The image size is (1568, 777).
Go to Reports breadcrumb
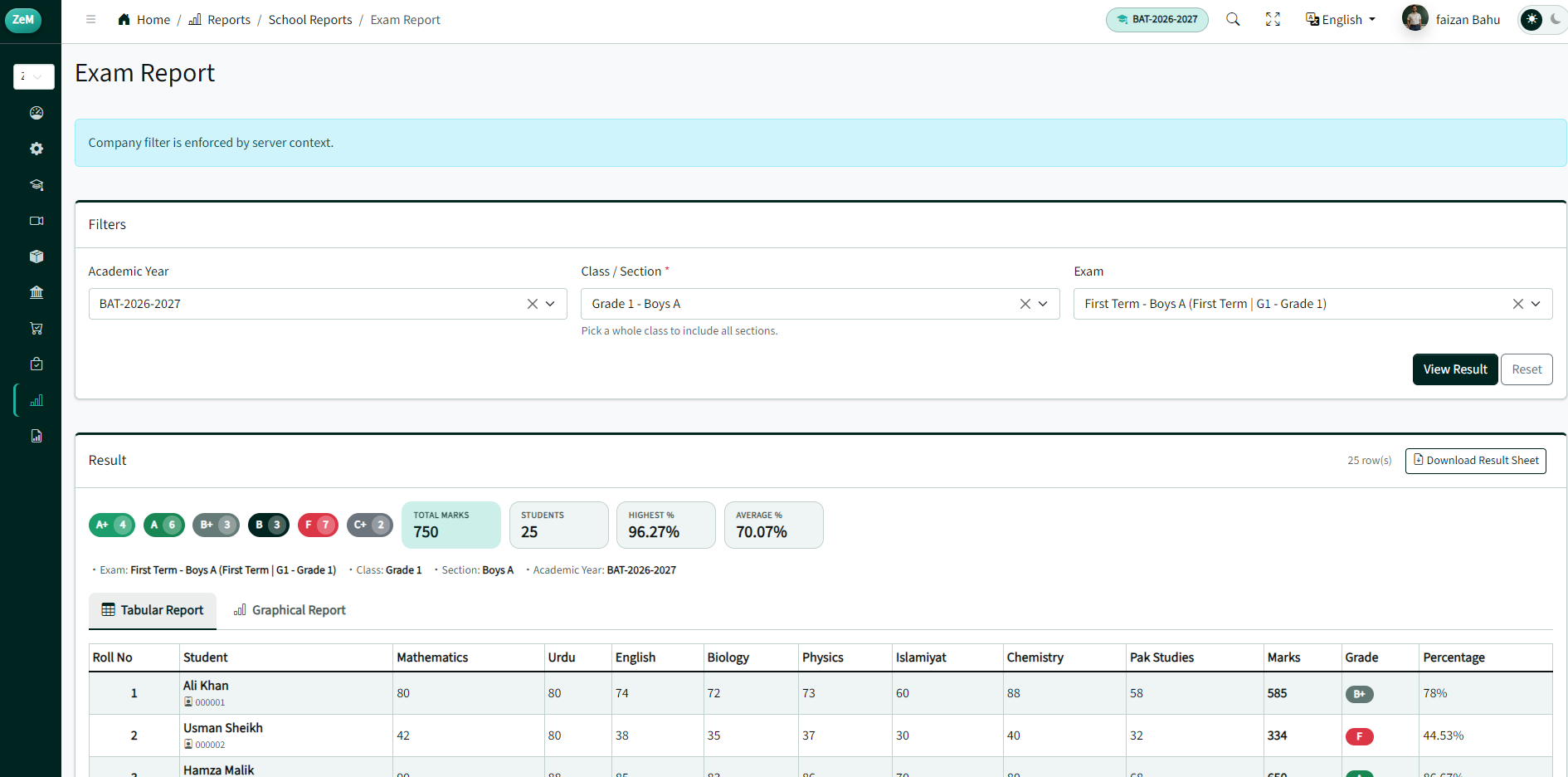click(x=220, y=20)
